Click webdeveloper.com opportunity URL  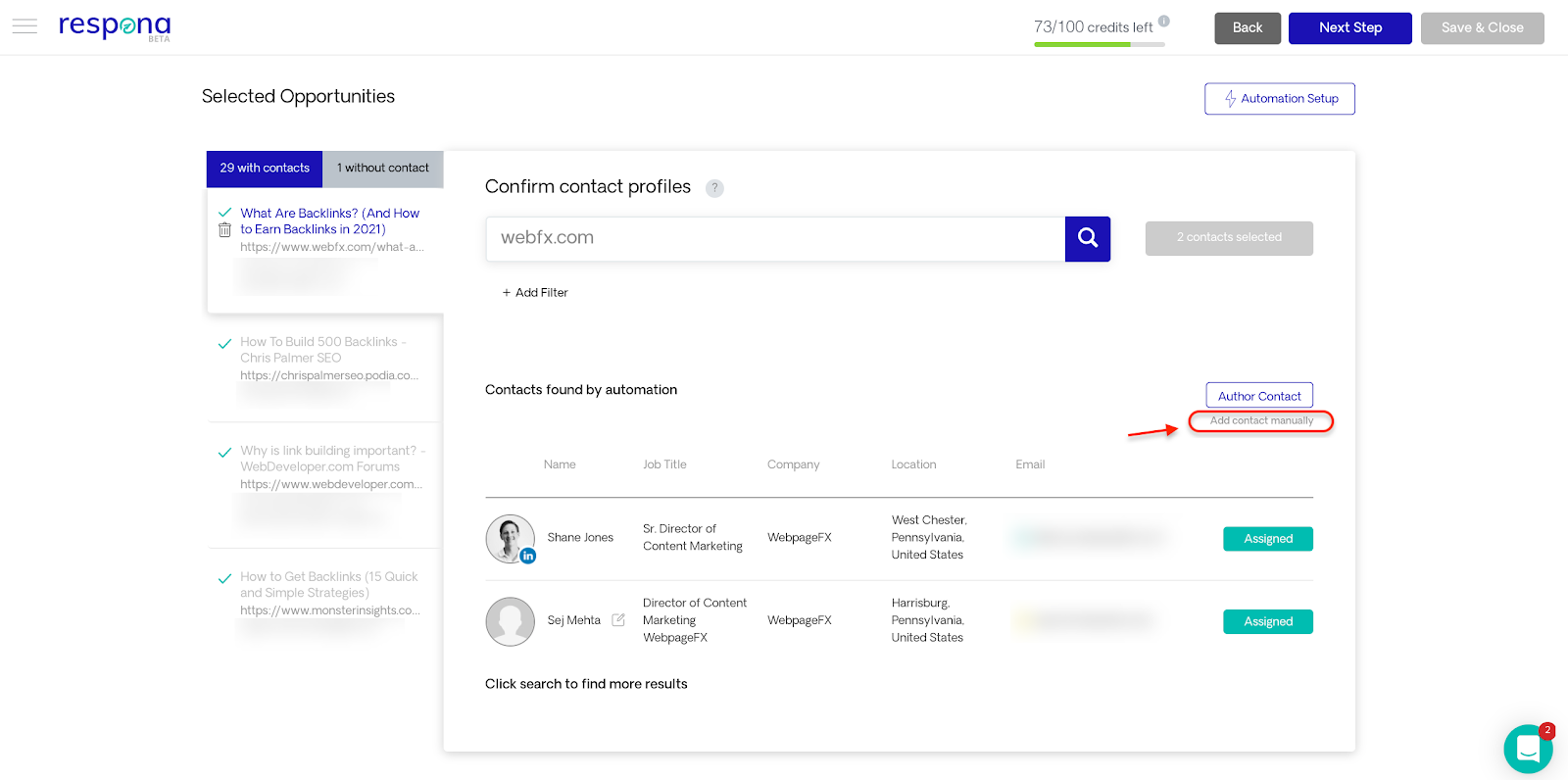(331, 484)
